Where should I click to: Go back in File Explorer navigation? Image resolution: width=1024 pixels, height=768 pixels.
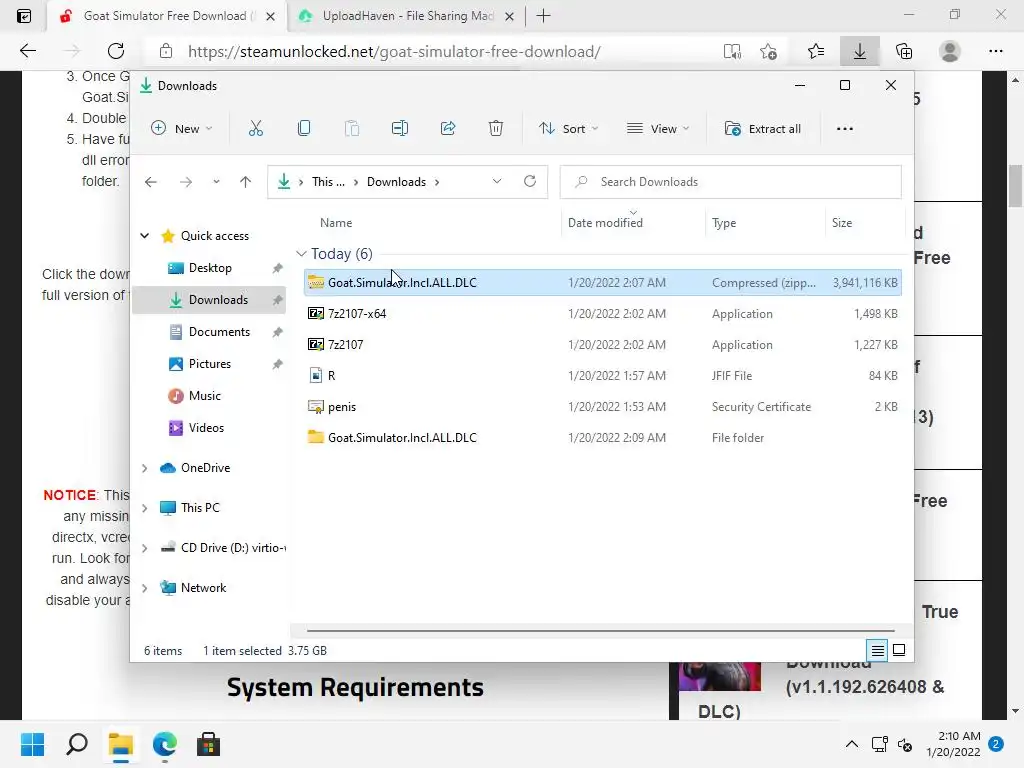[151, 182]
